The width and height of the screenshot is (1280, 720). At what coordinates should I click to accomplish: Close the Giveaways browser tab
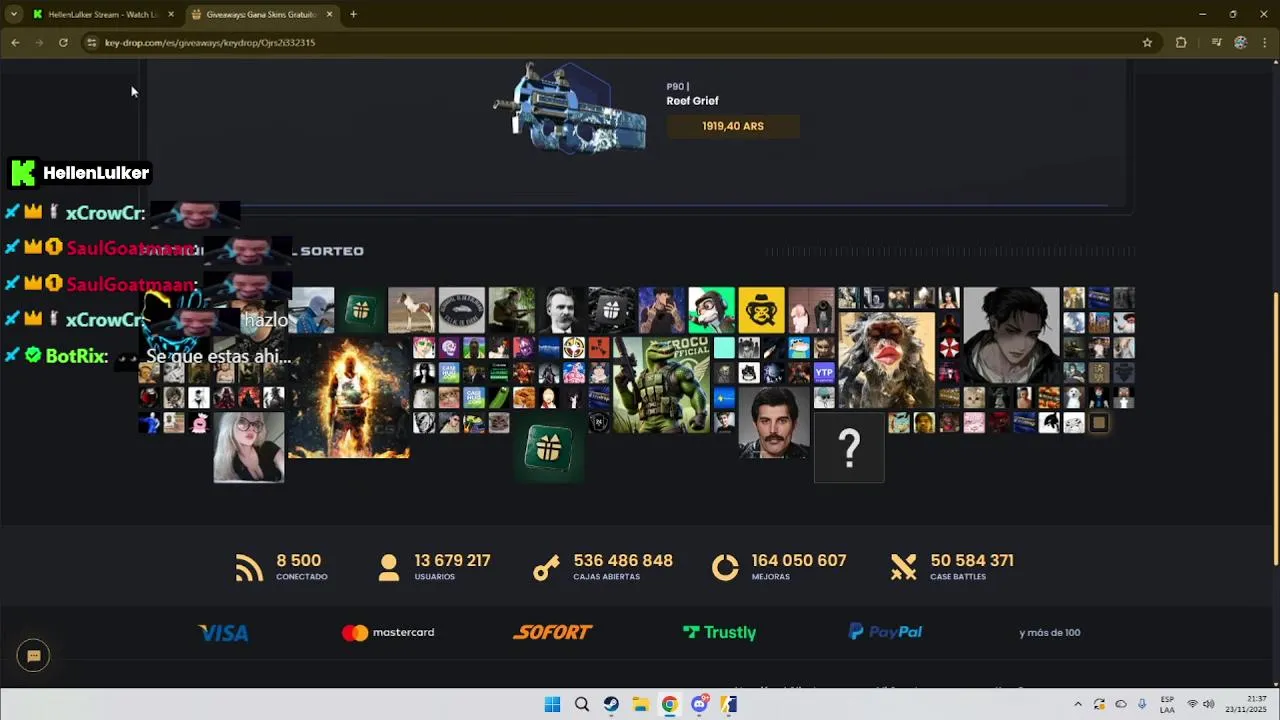tap(329, 14)
